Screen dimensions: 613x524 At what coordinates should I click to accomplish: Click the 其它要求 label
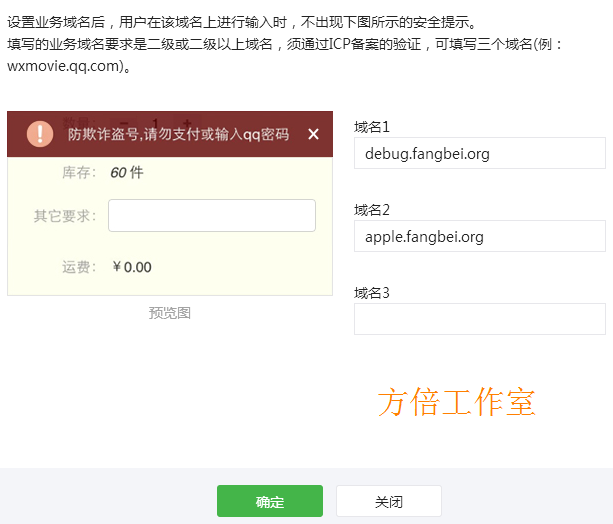pyautogui.click(x=64, y=215)
